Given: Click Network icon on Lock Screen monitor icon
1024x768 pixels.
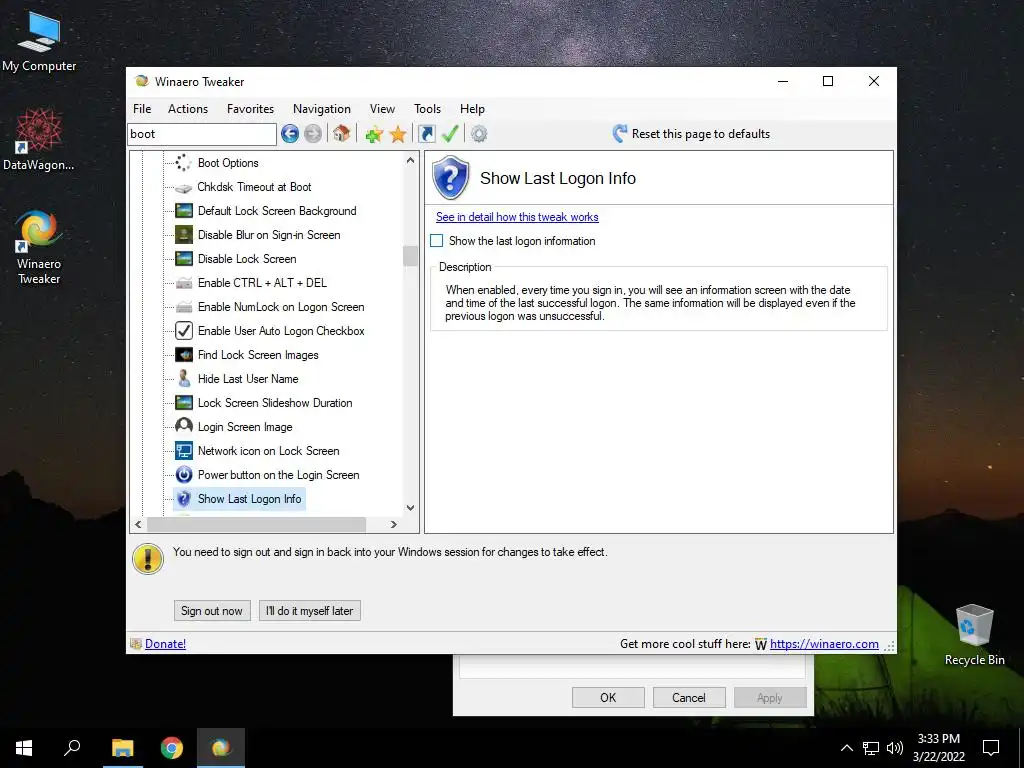Looking at the screenshot, I should [x=184, y=451].
